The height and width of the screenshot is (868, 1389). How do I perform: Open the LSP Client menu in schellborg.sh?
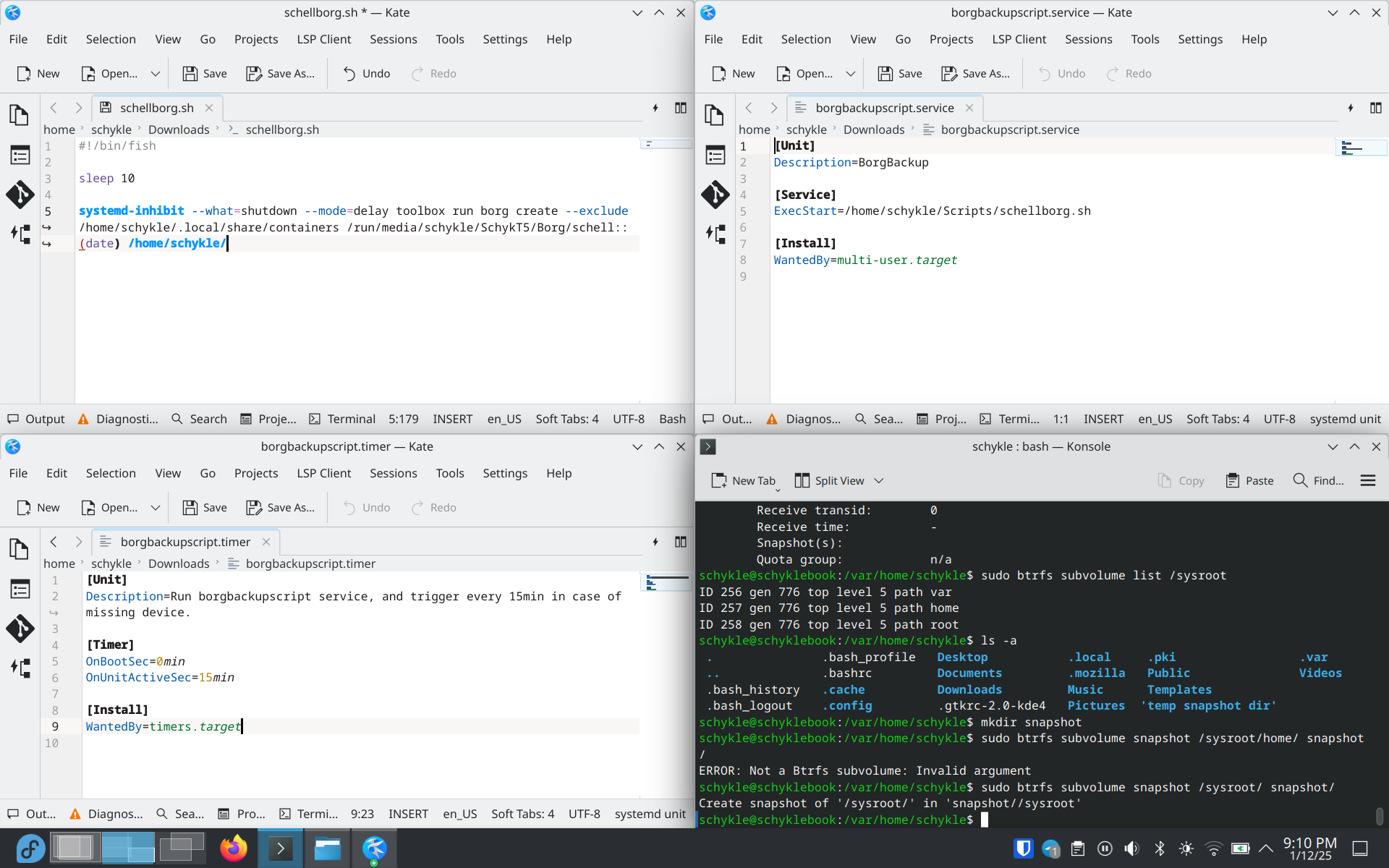[x=323, y=38]
